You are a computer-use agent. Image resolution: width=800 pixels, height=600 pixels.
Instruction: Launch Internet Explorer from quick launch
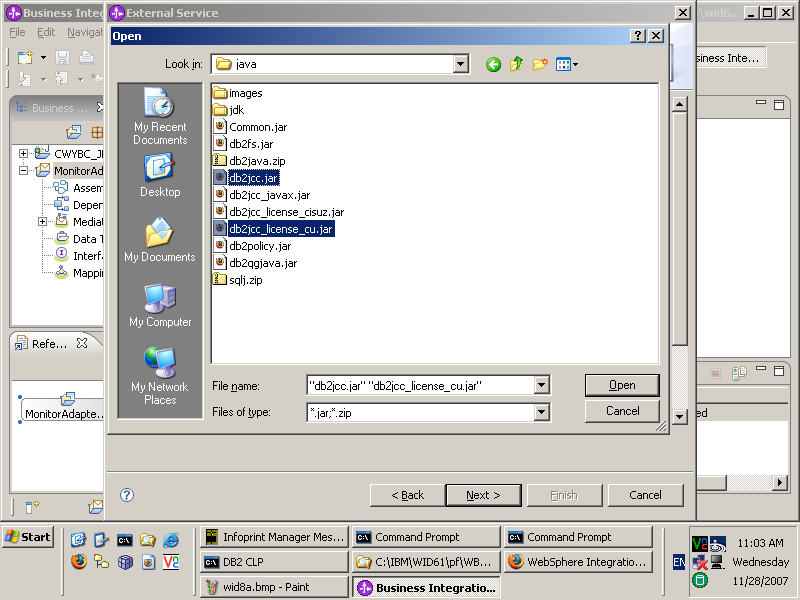171,539
